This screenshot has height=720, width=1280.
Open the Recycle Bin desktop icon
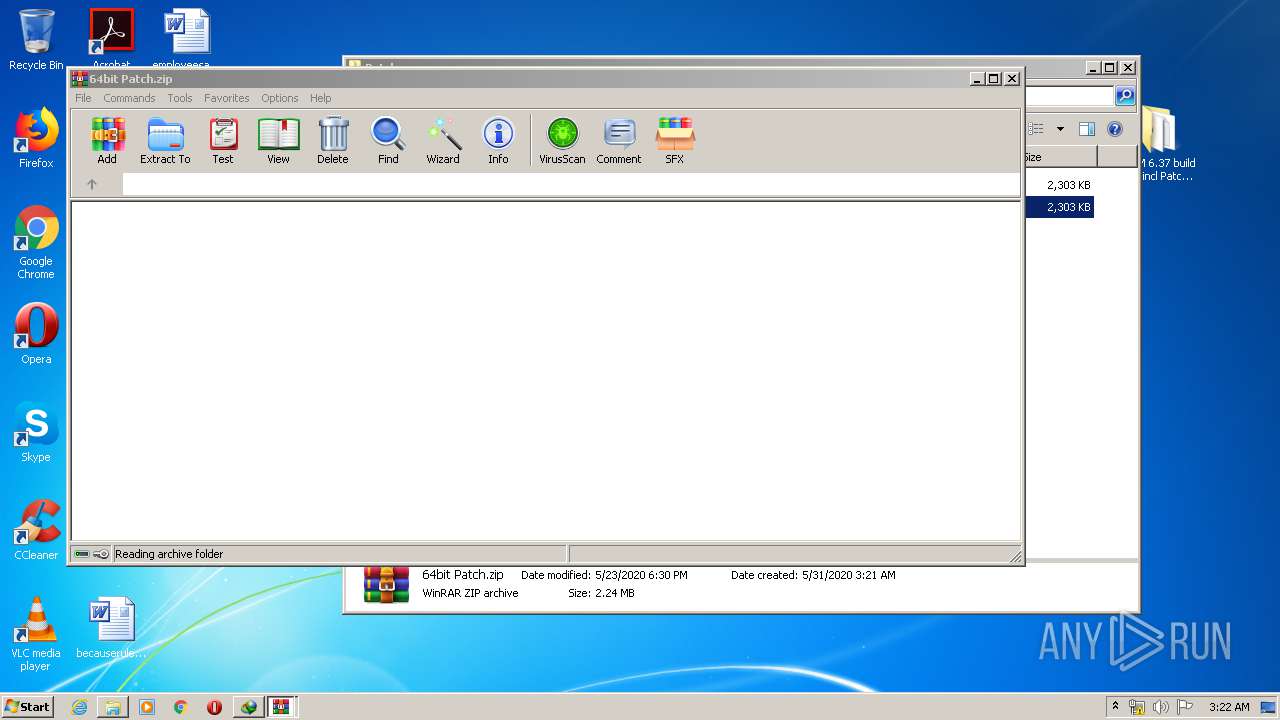click(x=36, y=40)
